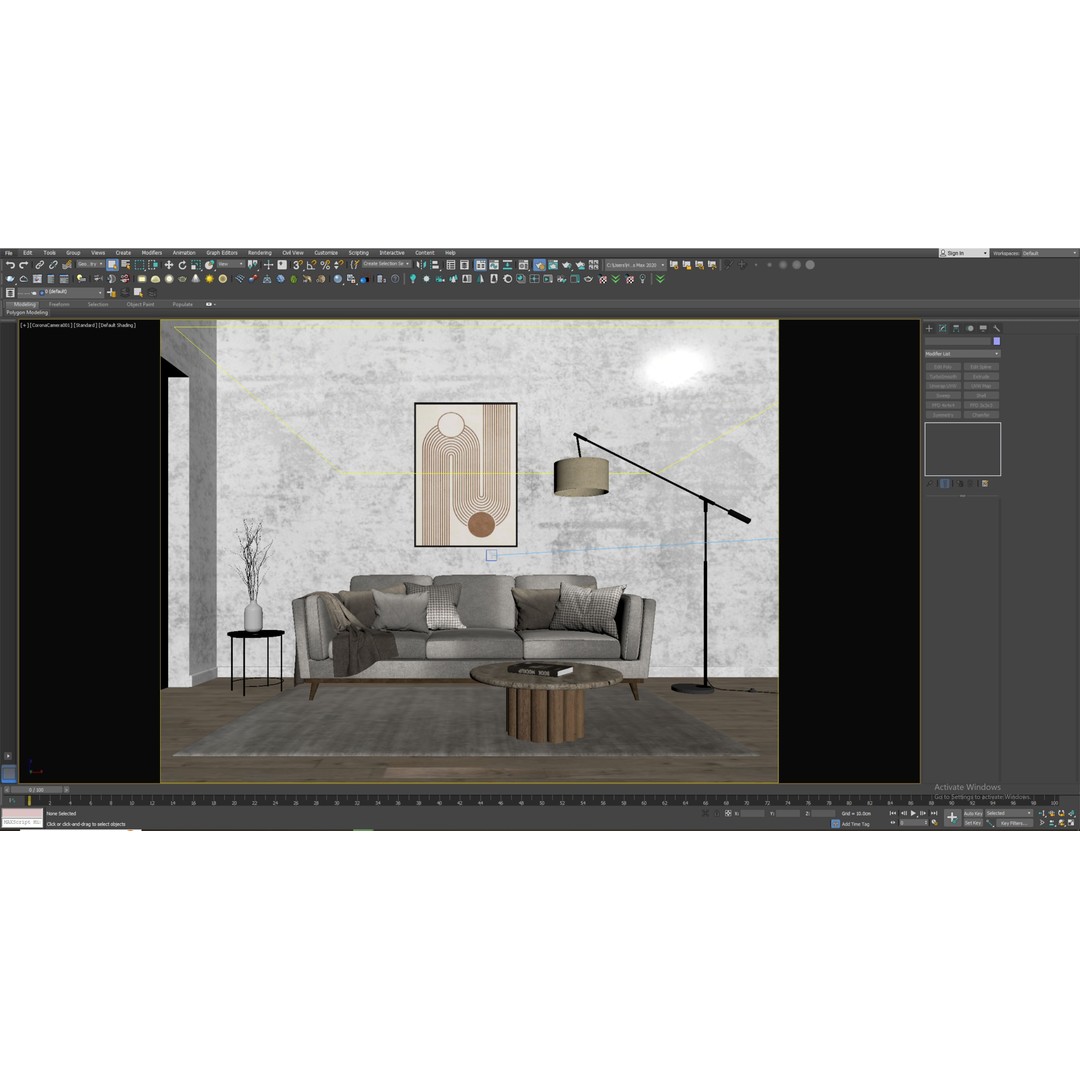Go to the start frame
Image resolution: width=1080 pixels, height=1080 pixels.
coord(893,813)
